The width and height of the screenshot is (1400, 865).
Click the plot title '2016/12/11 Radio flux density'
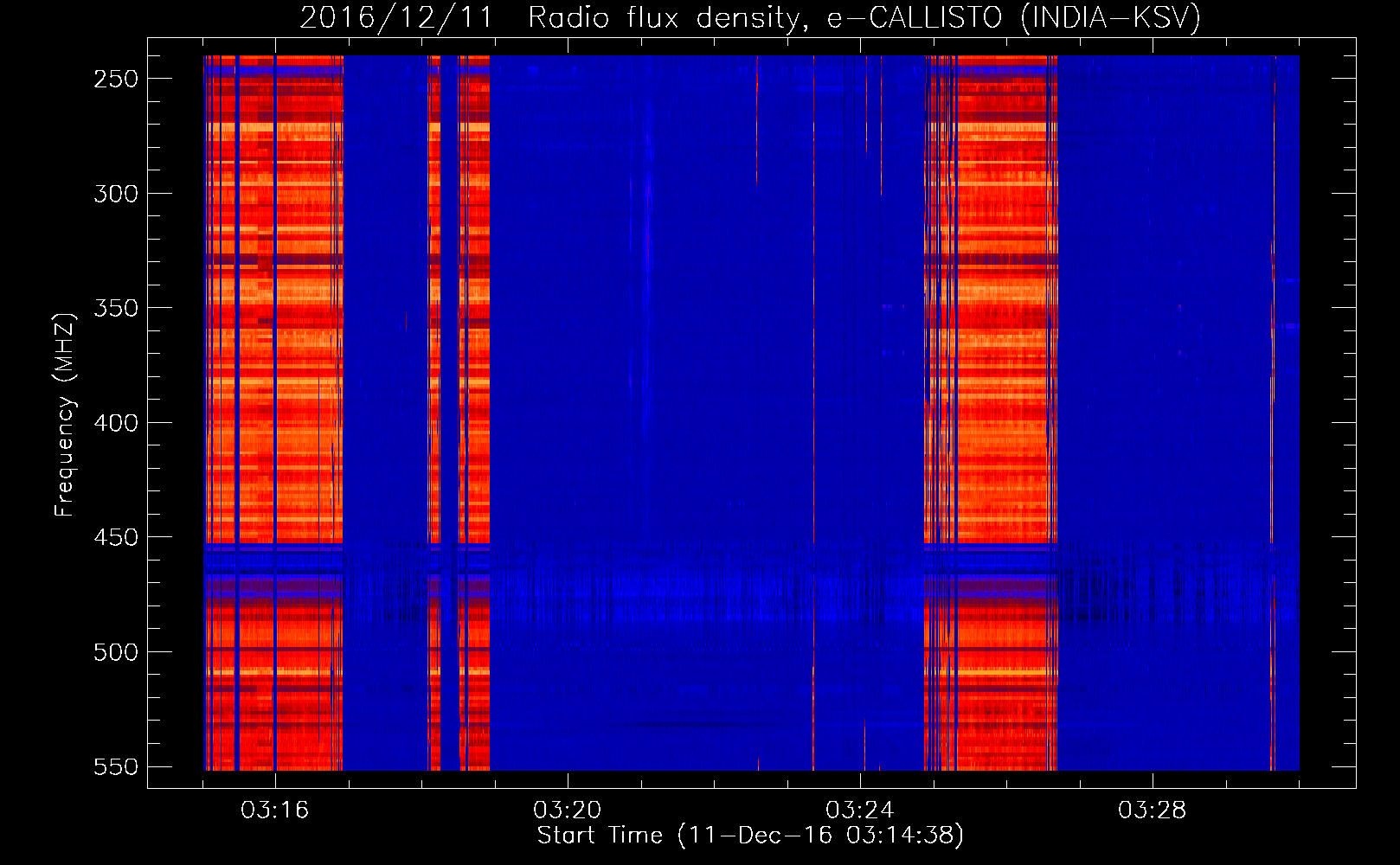click(750, 17)
